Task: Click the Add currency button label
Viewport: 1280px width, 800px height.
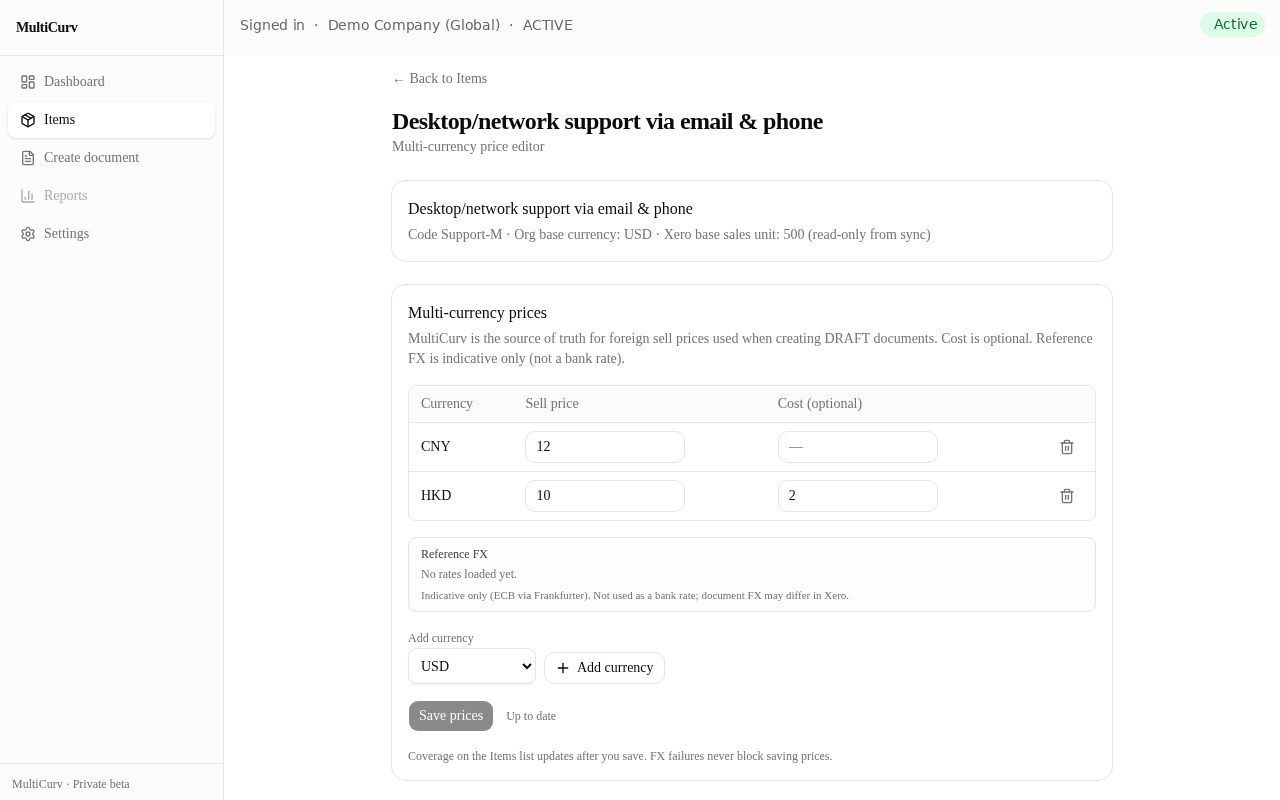Action: pos(615,668)
